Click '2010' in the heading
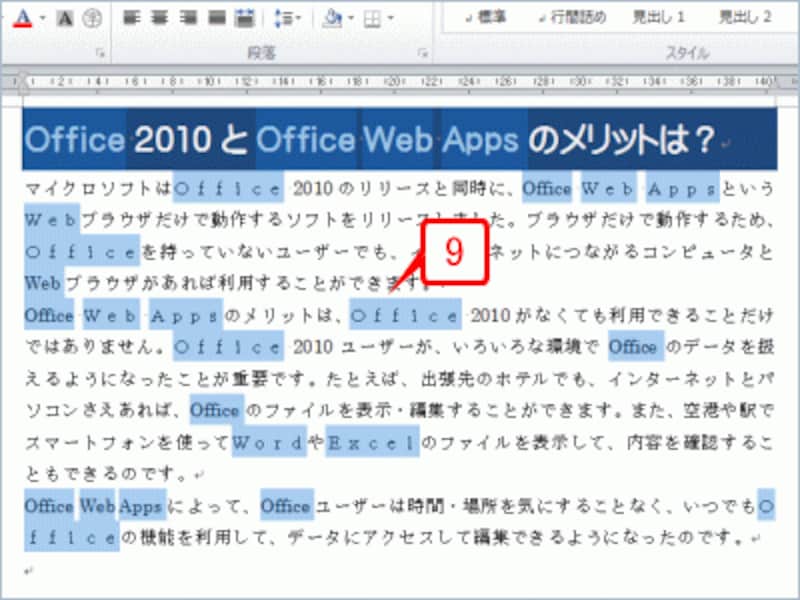The width and height of the screenshot is (800, 600). click(173, 139)
